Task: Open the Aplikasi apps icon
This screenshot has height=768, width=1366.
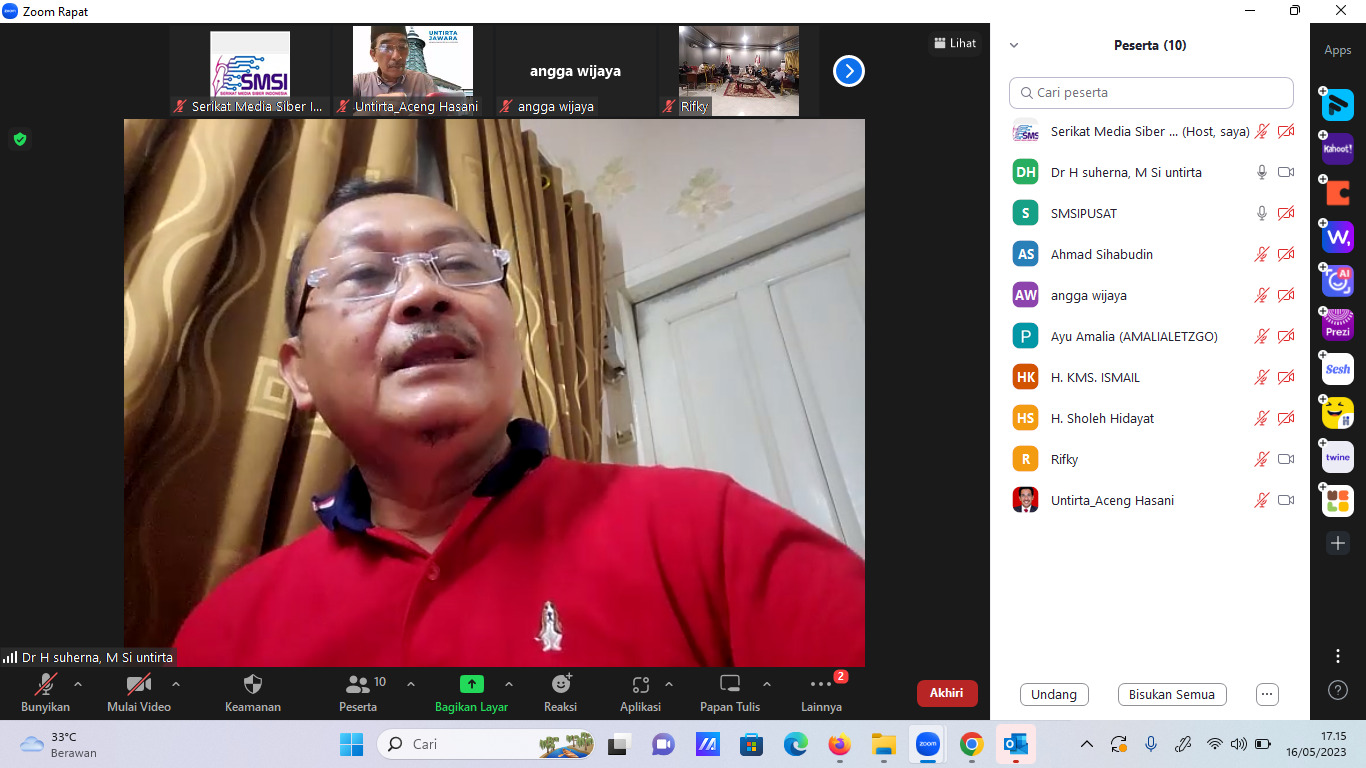Action: coord(641,685)
